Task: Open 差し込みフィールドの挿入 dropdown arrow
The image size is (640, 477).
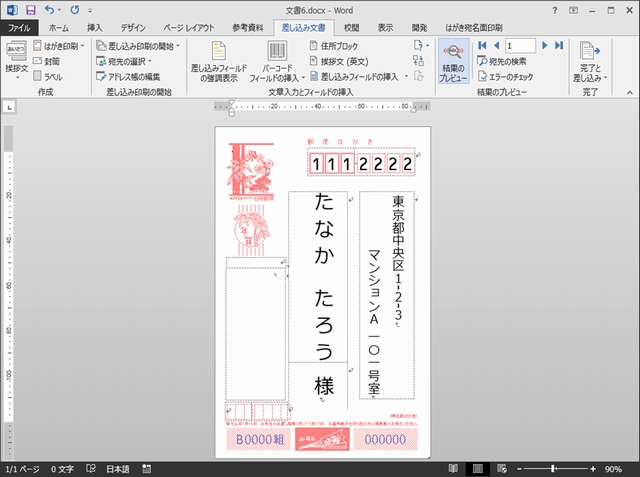Action: (x=406, y=76)
